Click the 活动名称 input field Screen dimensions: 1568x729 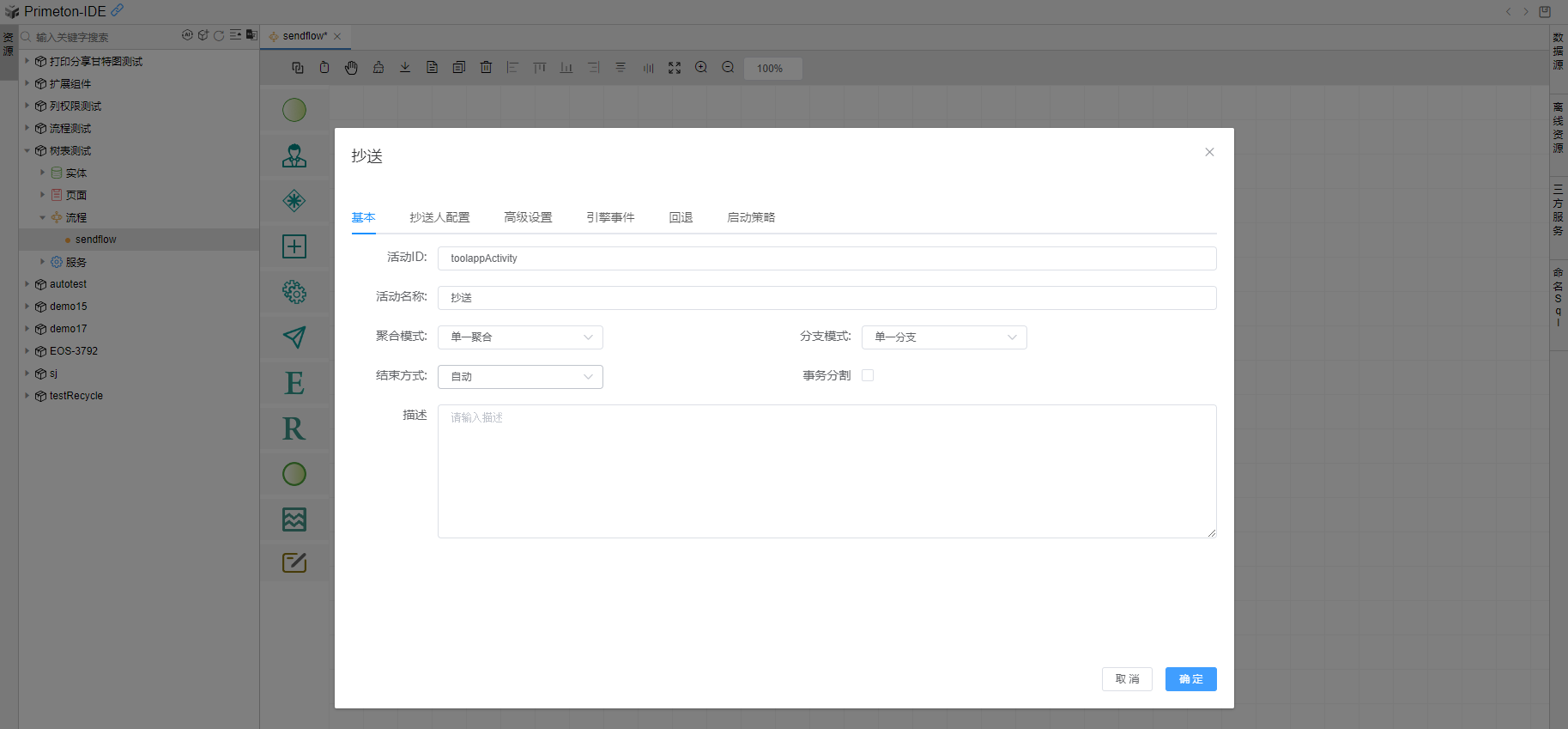(x=826, y=298)
